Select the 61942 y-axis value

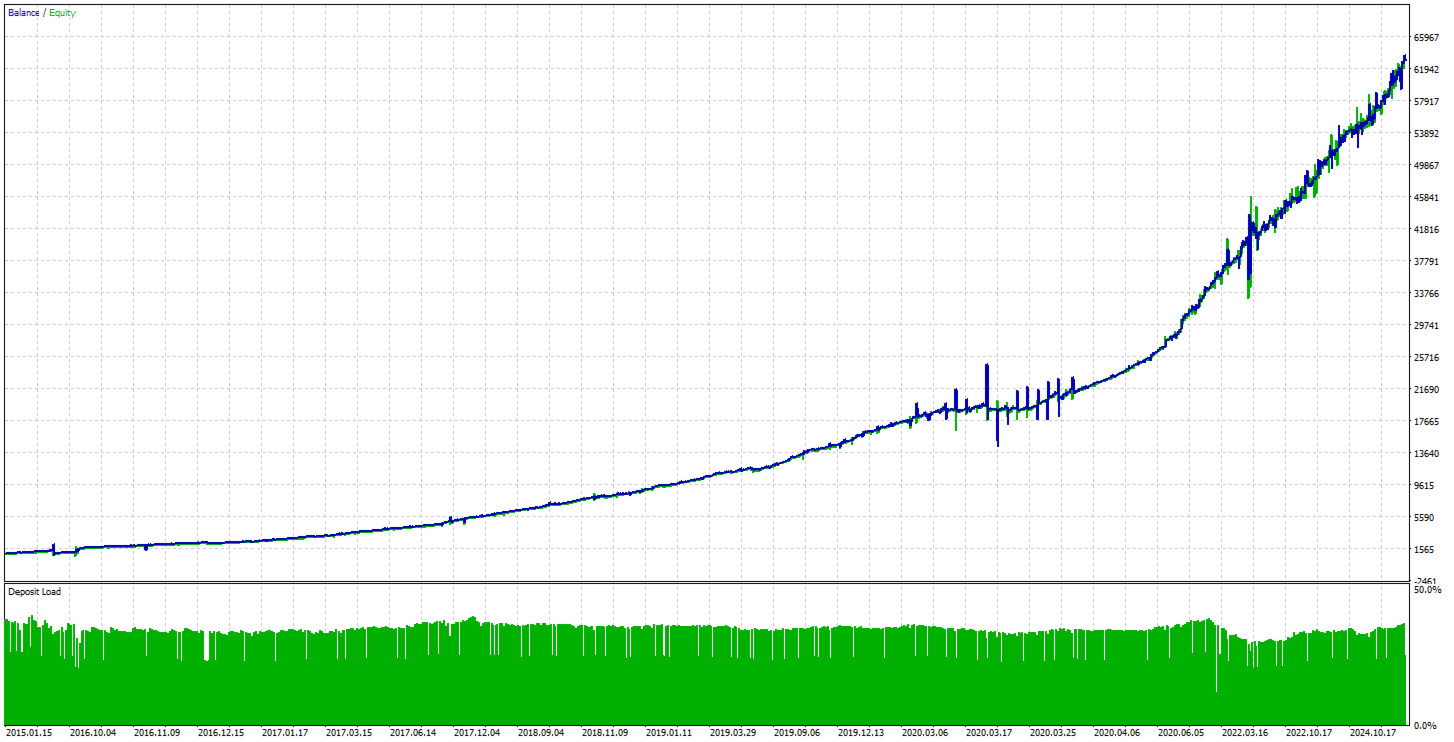(x=1426, y=69)
